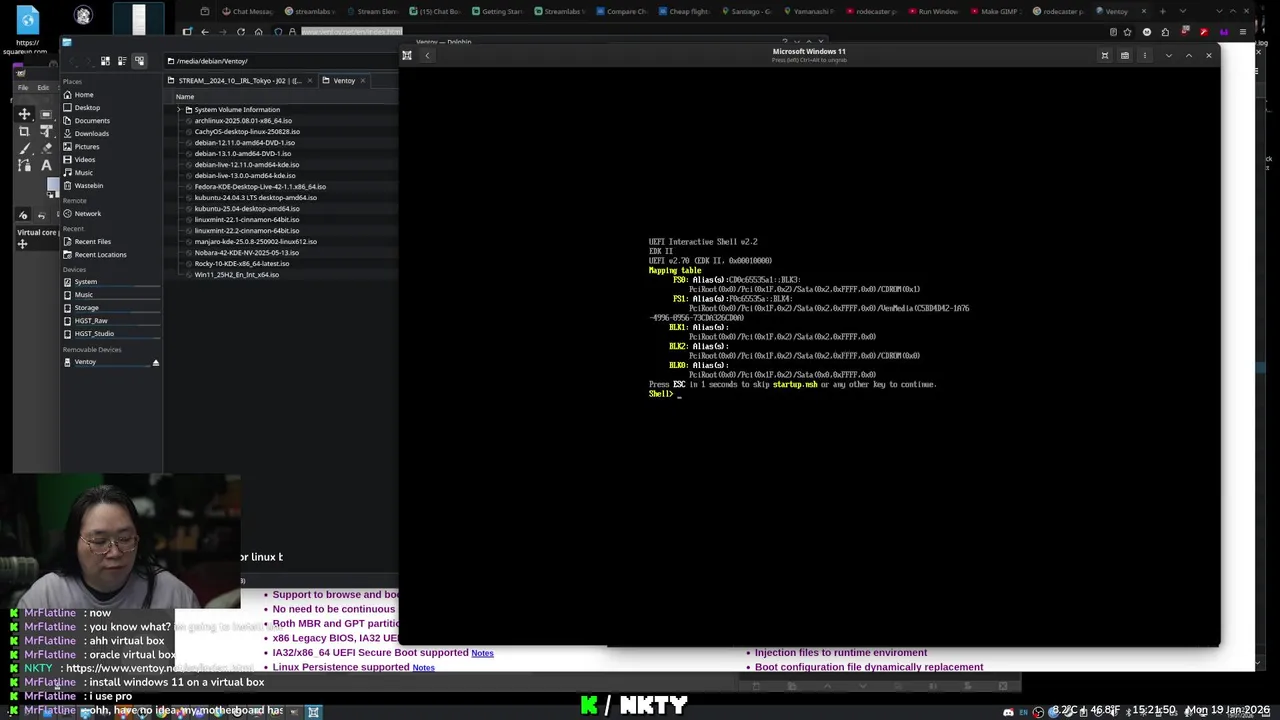This screenshot has width=1280, height=720.
Task: Select Fedora-KDE-Desktop-Live-42-1.1.x86_64.iso
Action: [x=260, y=187]
